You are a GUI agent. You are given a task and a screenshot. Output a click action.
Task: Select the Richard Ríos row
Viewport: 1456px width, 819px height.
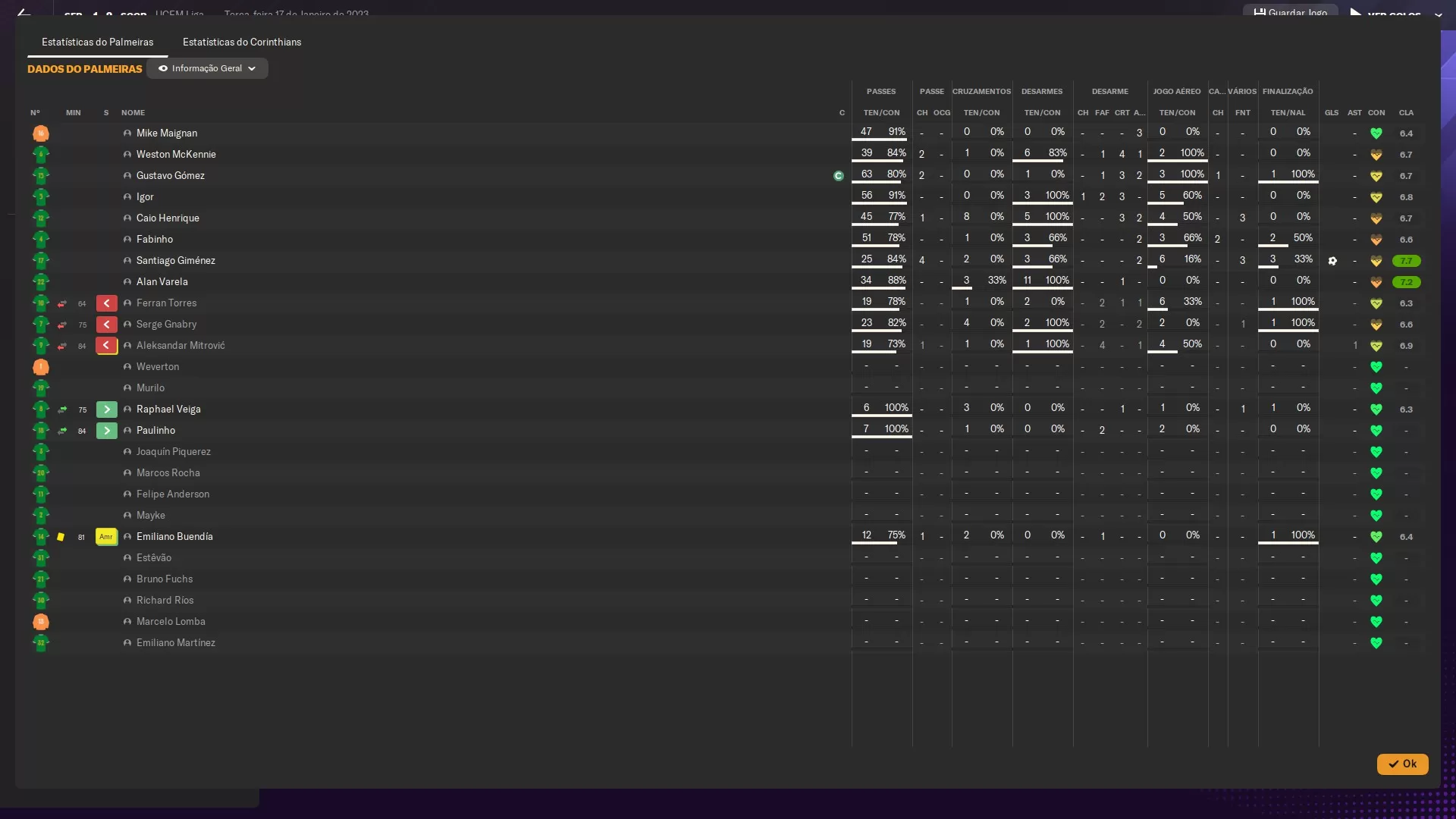tap(726, 601)
